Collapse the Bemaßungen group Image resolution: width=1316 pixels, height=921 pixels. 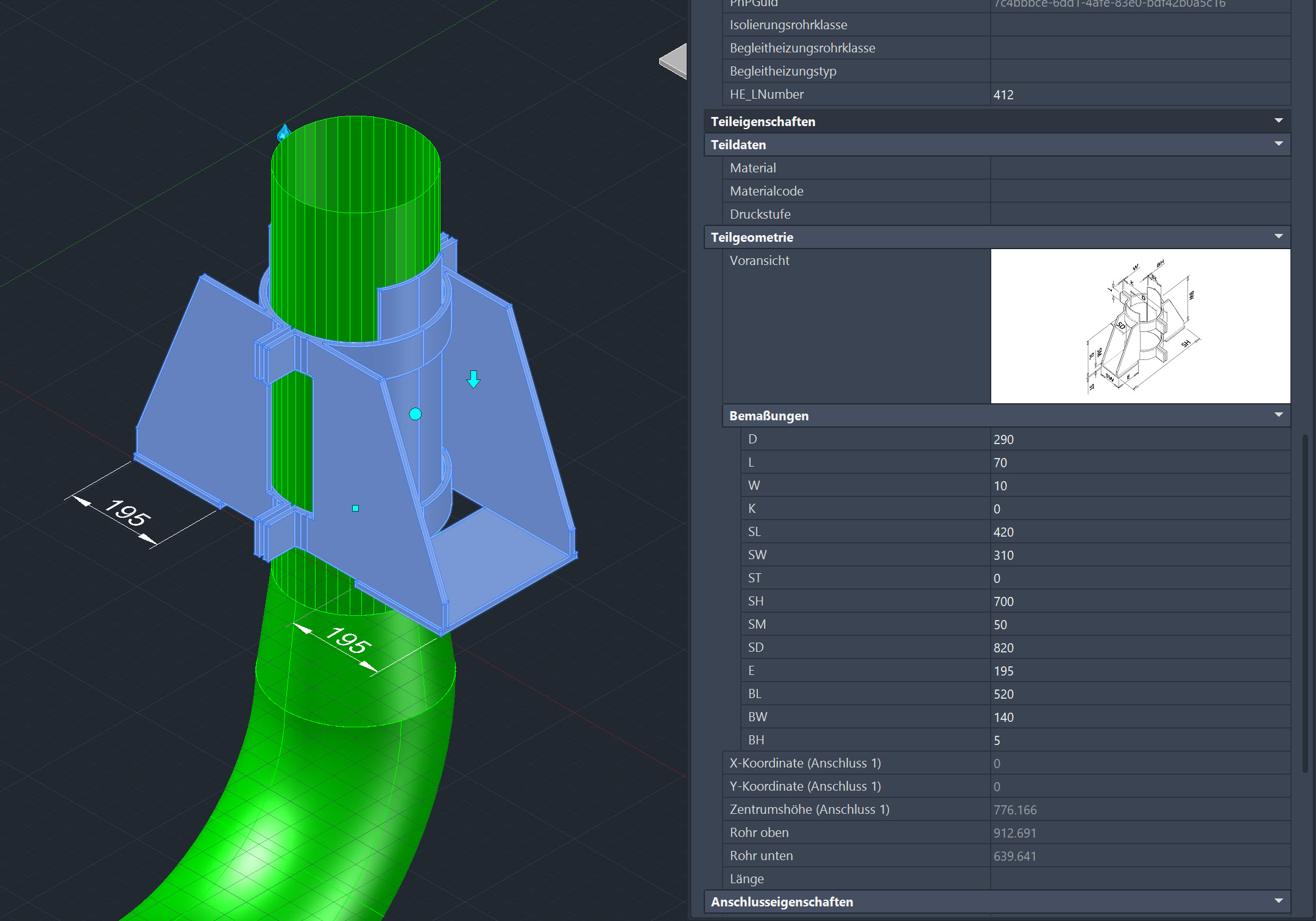tap(1278, 415)
